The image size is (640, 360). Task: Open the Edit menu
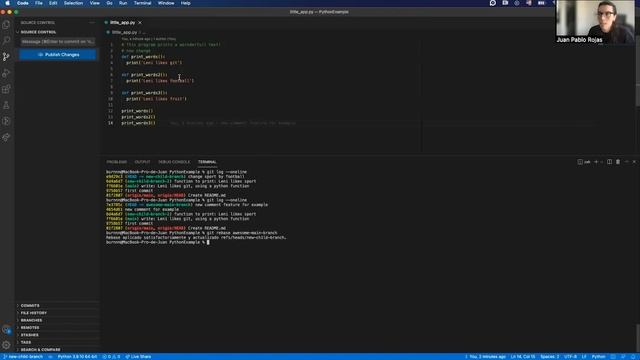53,3
